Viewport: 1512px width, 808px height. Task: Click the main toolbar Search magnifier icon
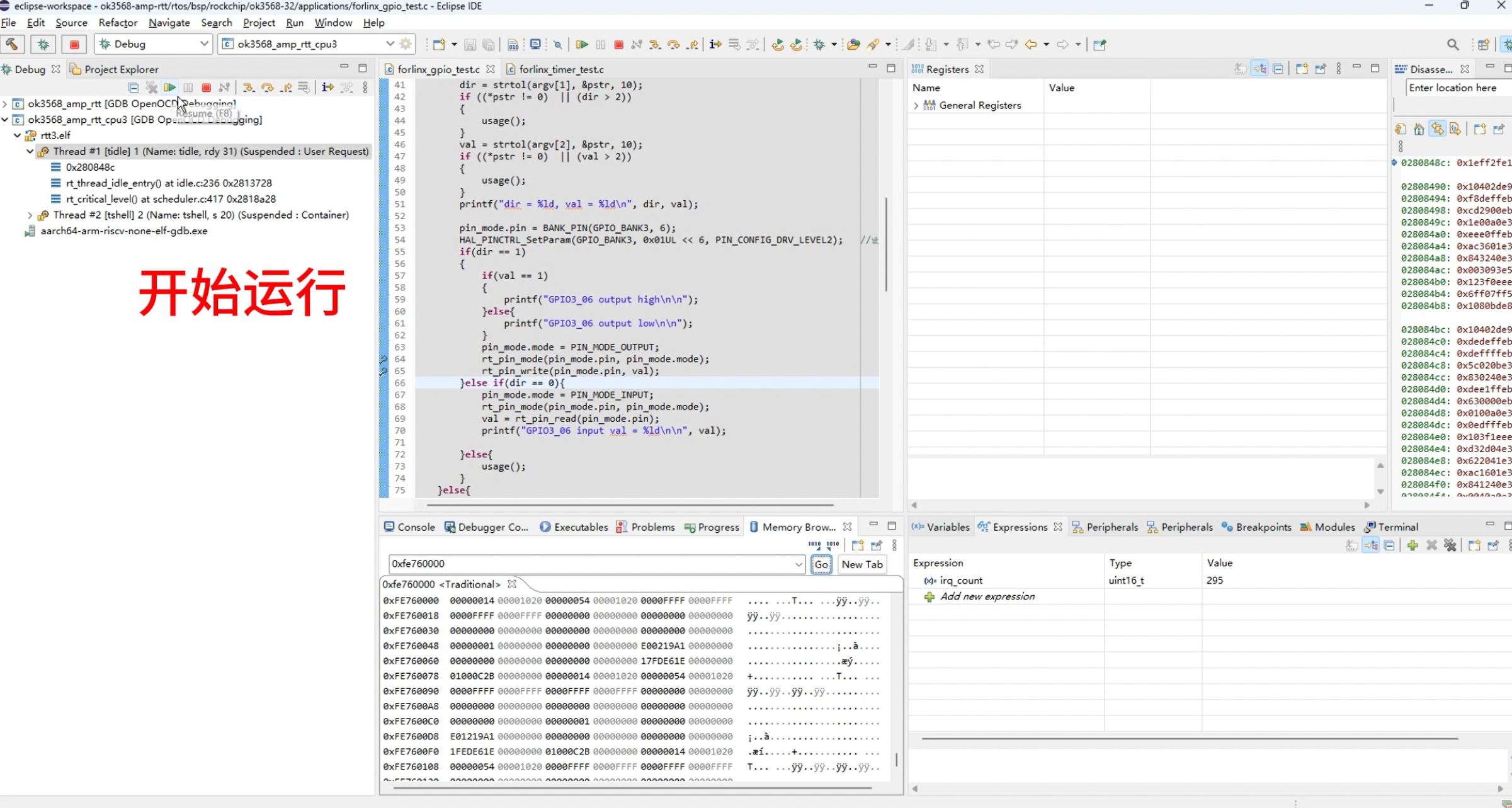click(x=1453, y=44)
